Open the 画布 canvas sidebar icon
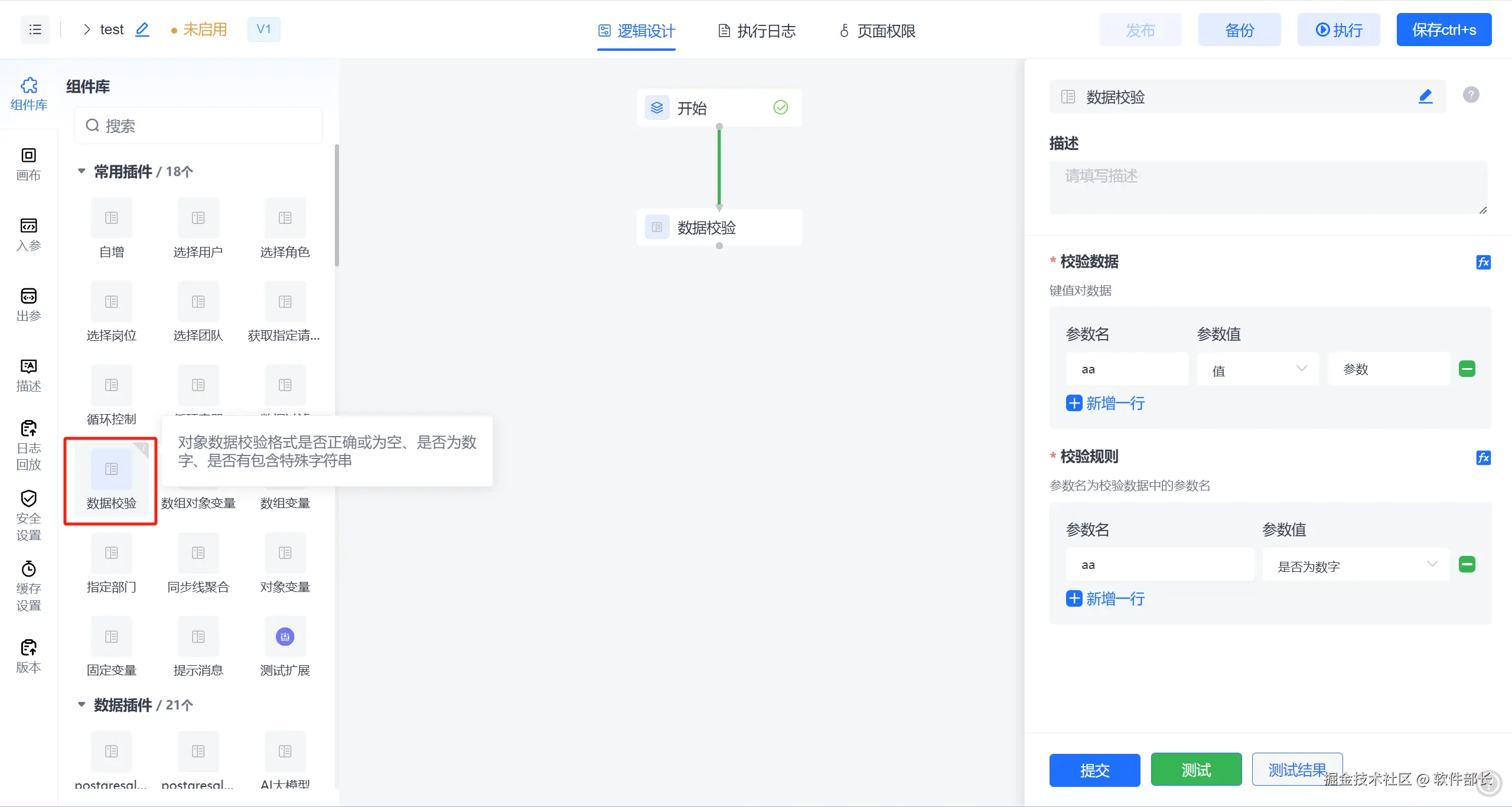Viewport: 1512px width, 807px height. click(28, 164)
